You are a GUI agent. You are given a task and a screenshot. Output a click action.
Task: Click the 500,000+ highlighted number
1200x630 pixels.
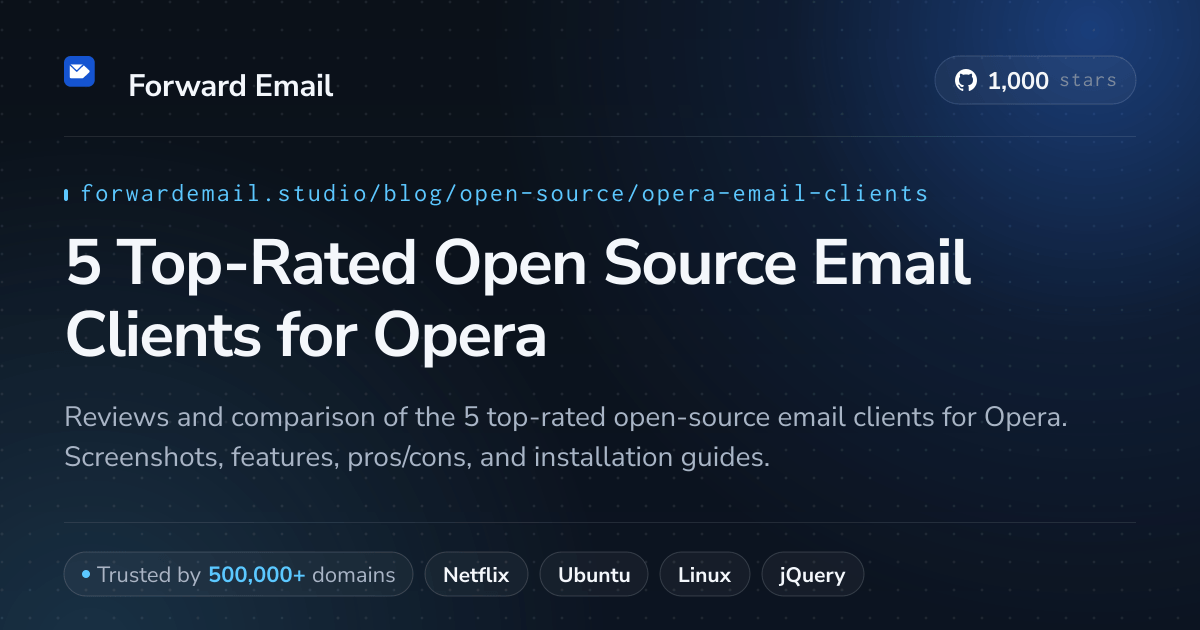click(x=257, y=575)
